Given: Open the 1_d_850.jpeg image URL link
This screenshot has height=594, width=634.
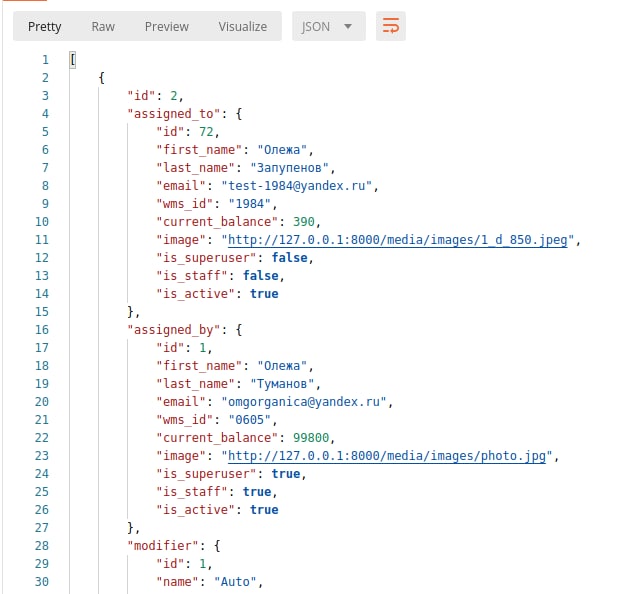Looking at the screenshot, I should tap(397, 240).
